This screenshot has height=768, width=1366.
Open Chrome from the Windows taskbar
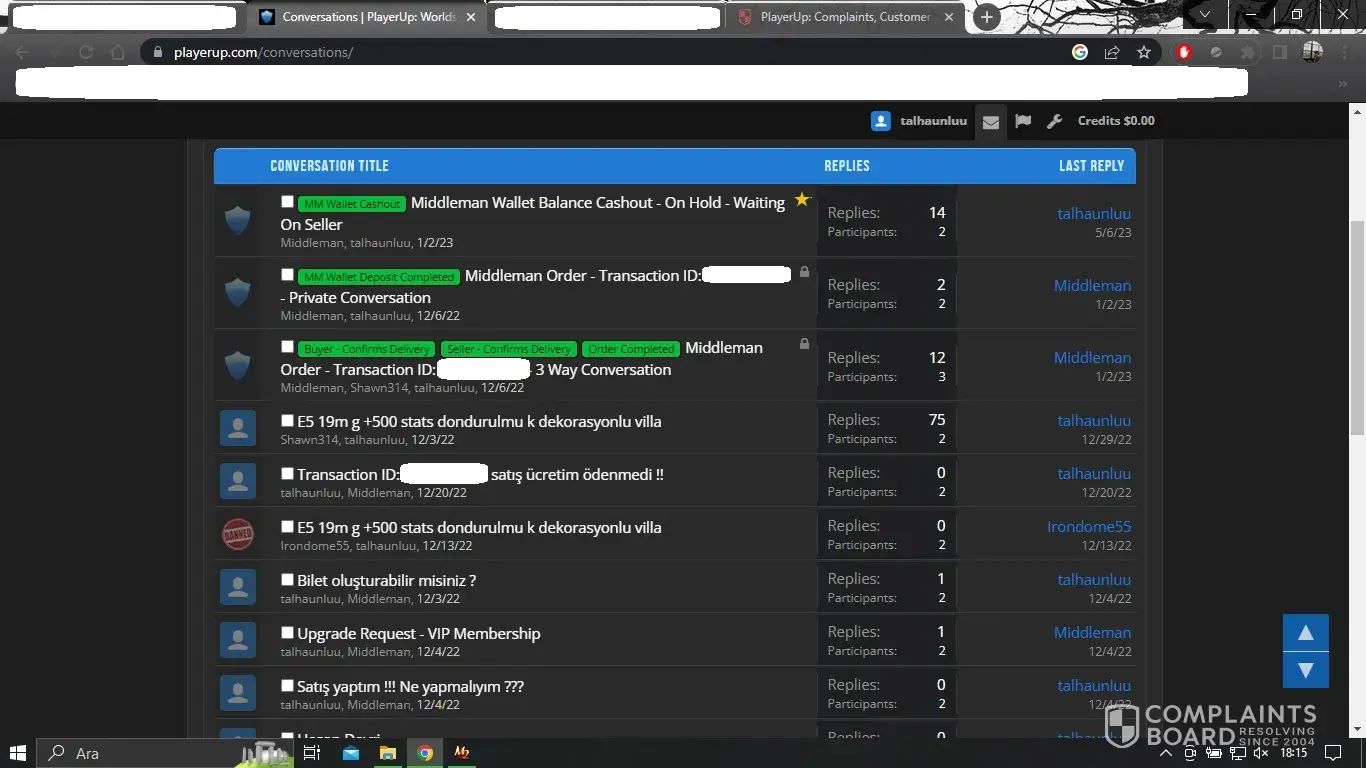[x=425, y=753]
